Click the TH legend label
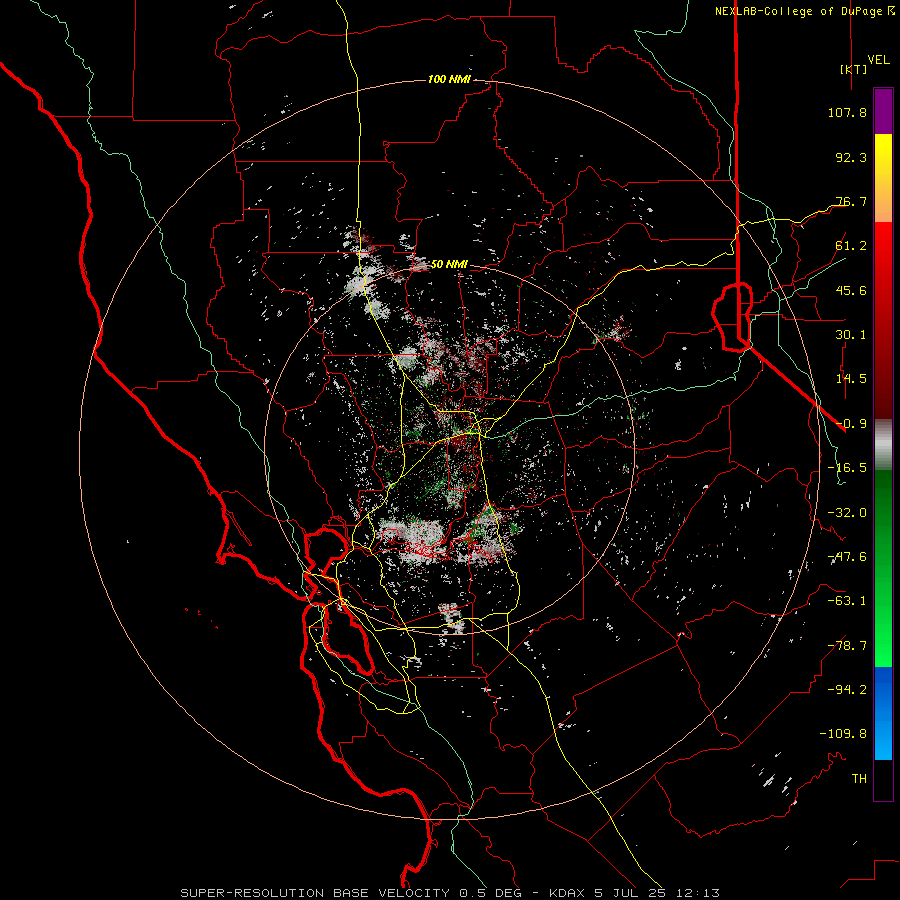The height and width of the screenshot is (900, 900). [x=859, y=778]
